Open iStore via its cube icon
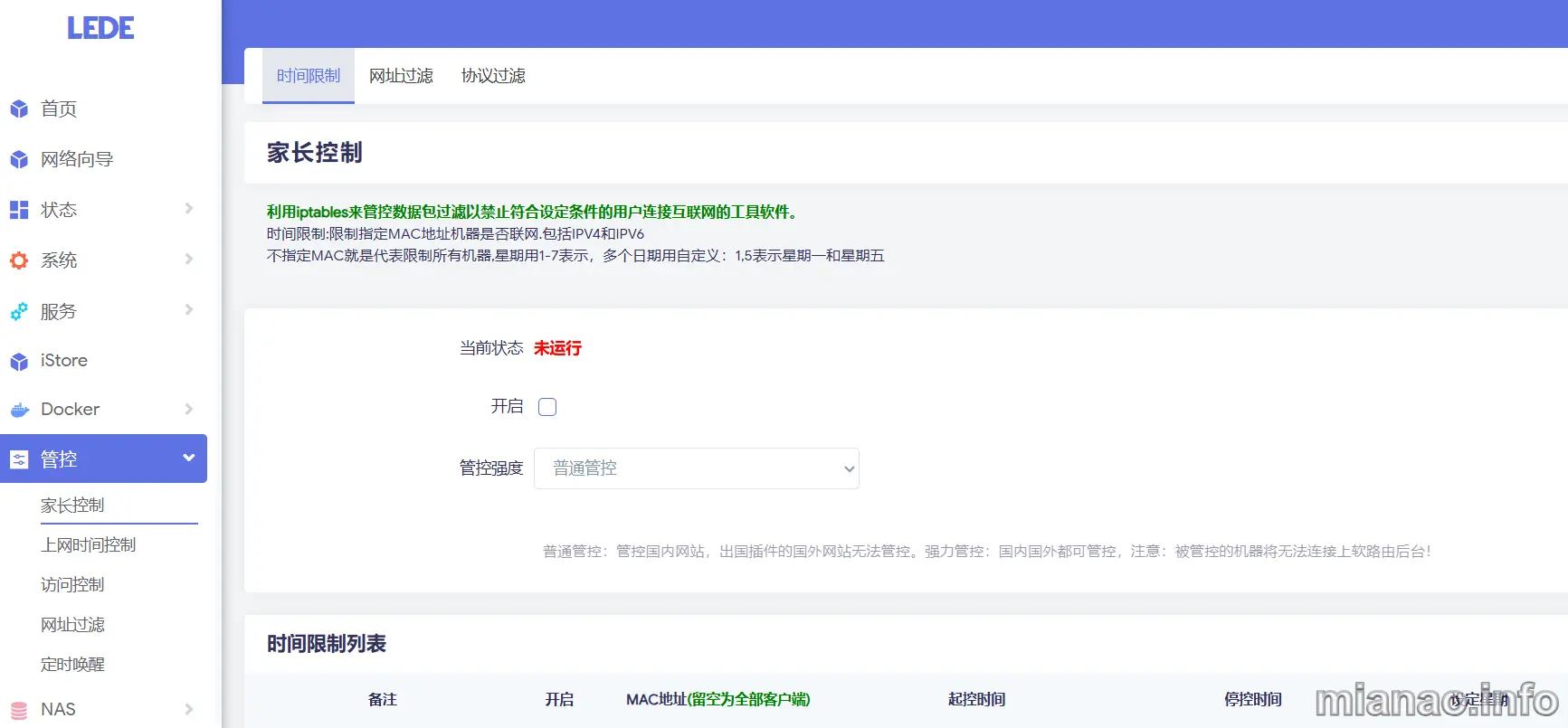1568x728 pixels. 19,362
